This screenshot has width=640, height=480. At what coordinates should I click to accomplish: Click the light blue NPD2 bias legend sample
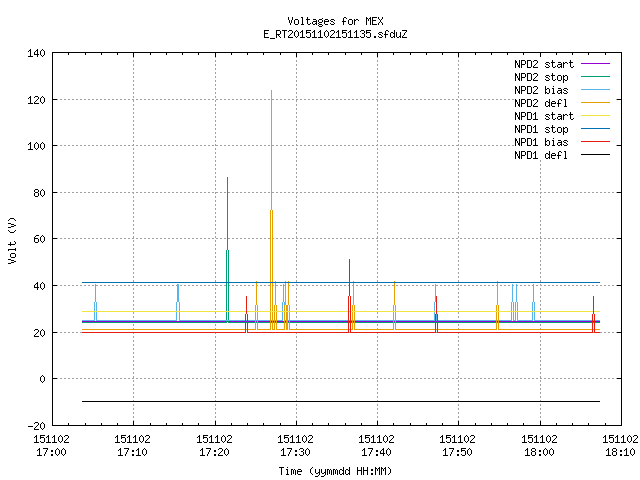pos(595,90)
